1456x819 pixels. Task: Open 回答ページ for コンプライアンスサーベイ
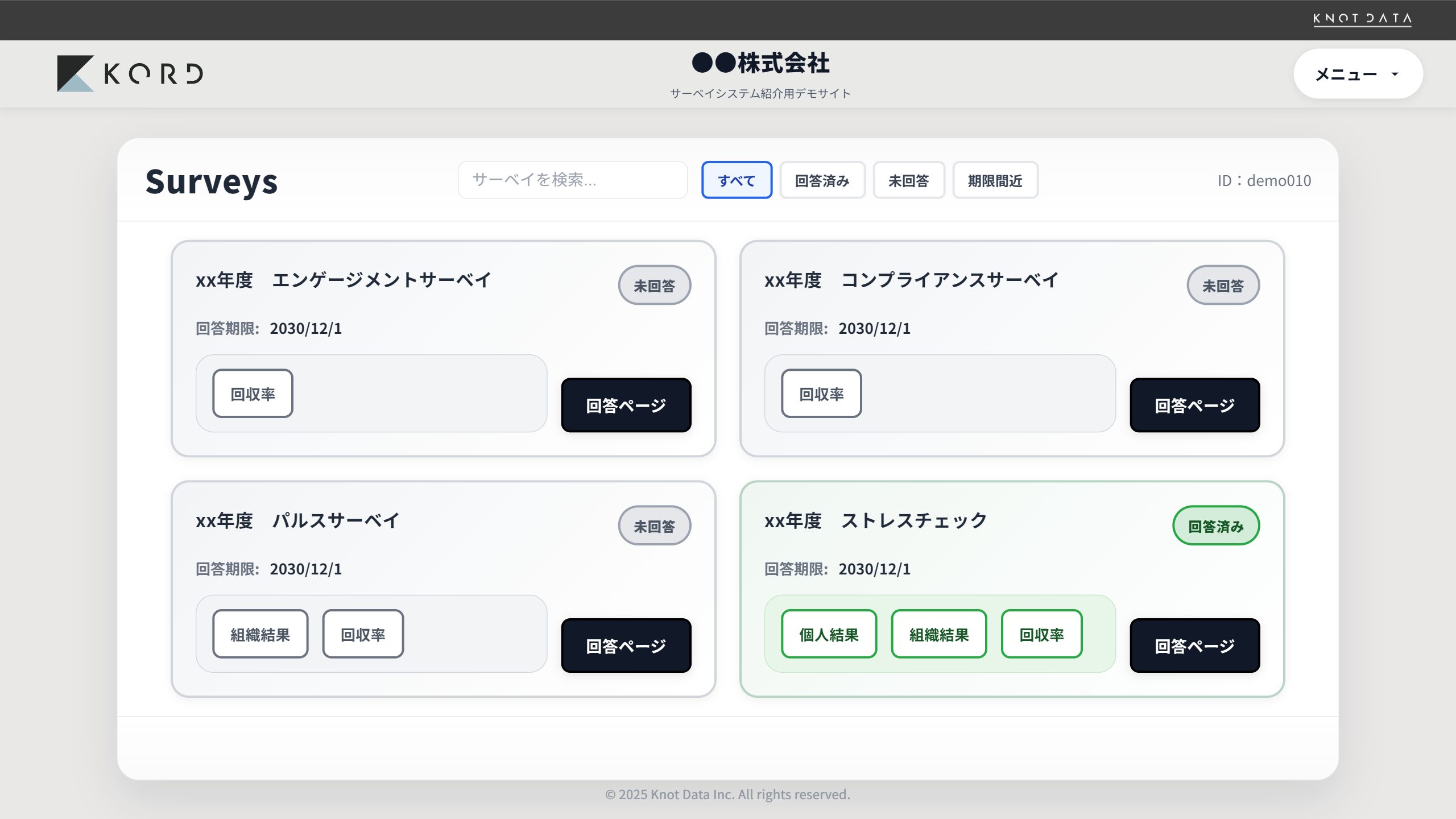1194,405
